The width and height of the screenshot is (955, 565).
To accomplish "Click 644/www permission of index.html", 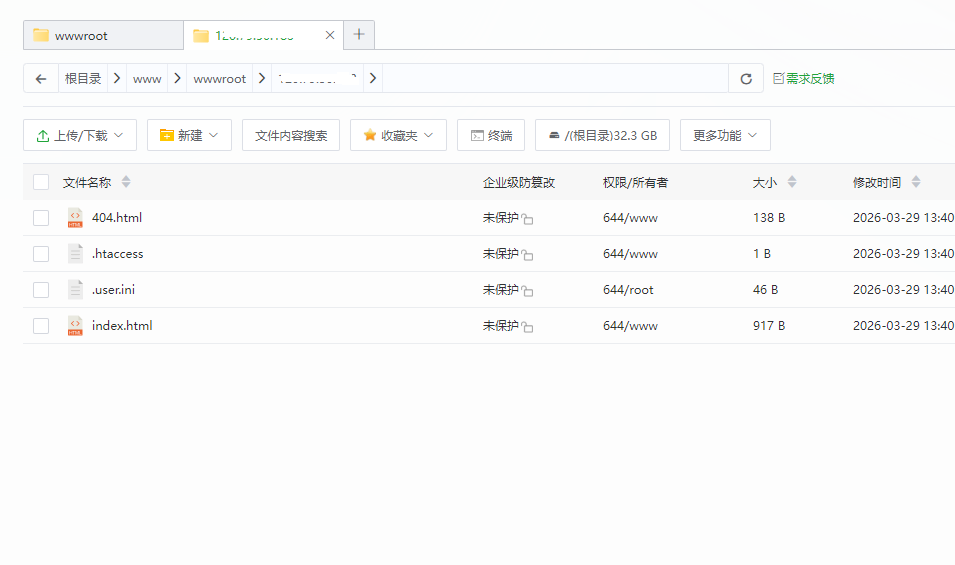I will (630, 326).
